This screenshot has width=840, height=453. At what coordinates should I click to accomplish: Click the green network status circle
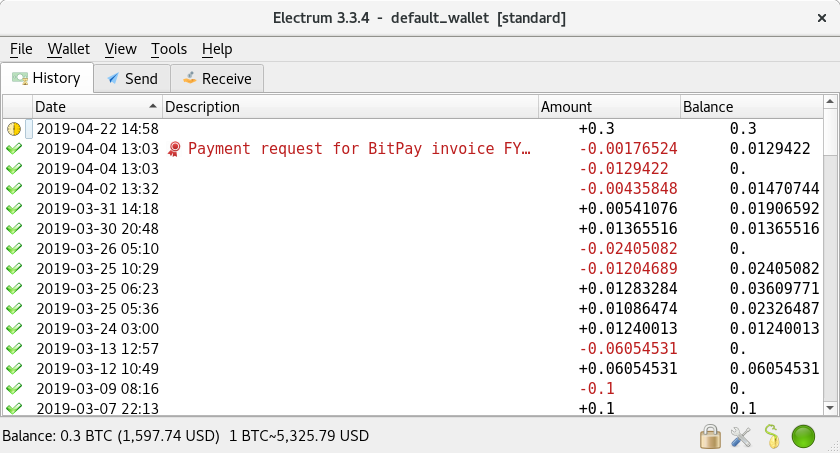coord(803,436)
